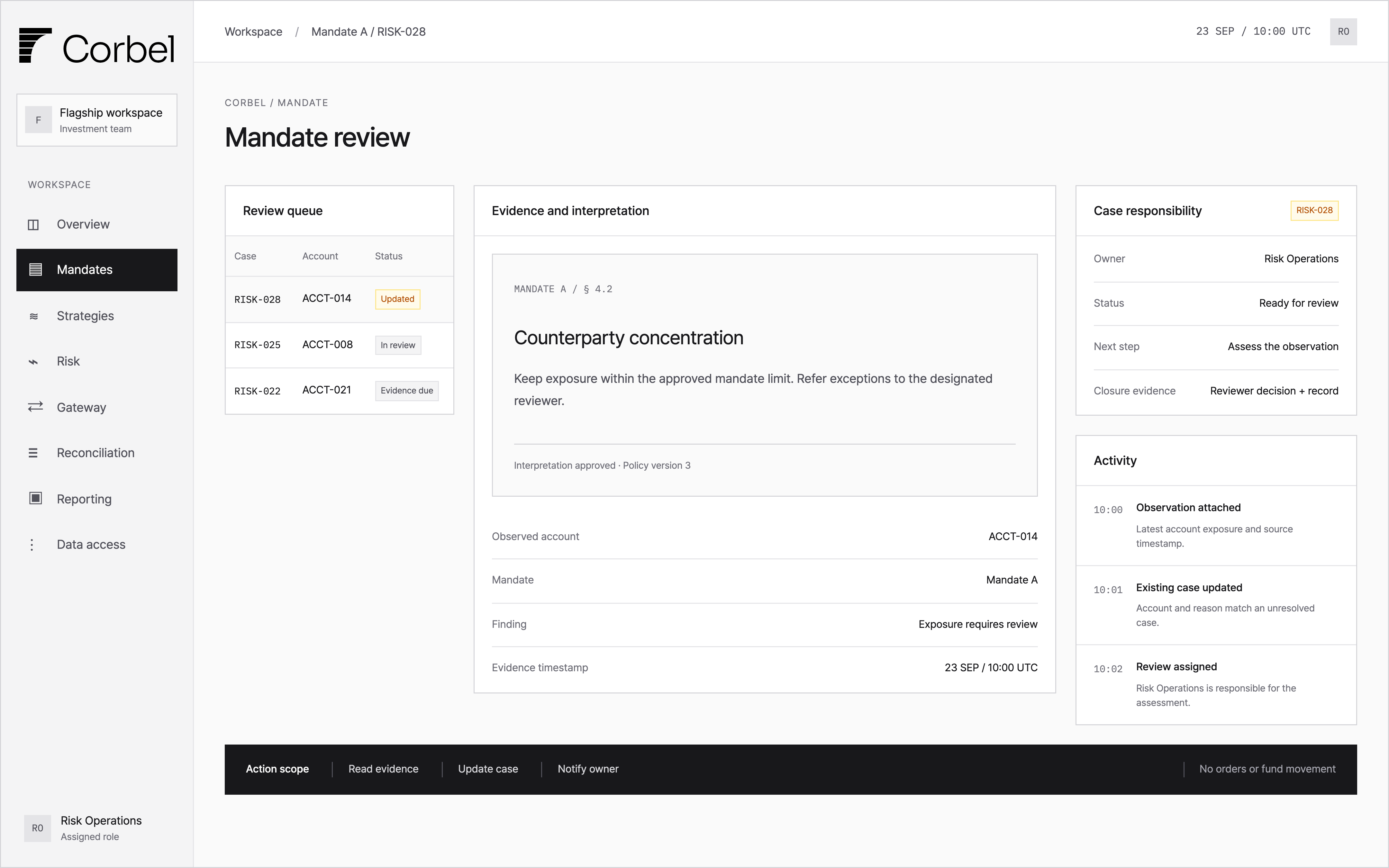Click the Workspace breadcrumb link

click(x=253, y=32)
